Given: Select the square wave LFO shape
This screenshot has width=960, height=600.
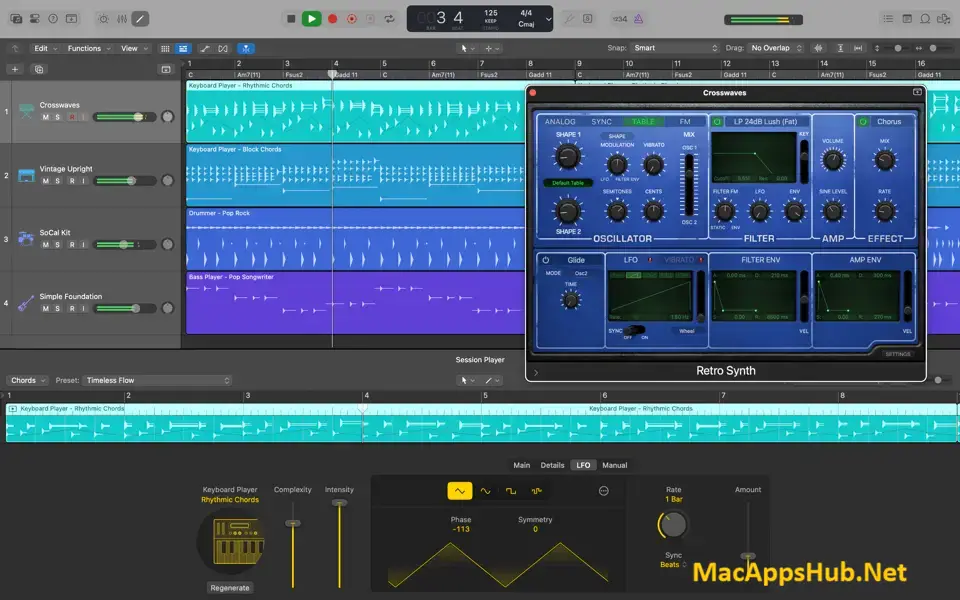Looking at the screenshot, I should click(511, 490).
